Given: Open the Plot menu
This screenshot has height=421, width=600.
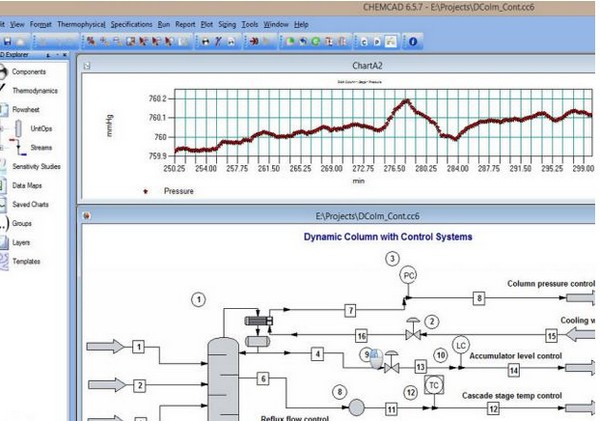Looking at the screenshot, I should [x=207, y=24].
